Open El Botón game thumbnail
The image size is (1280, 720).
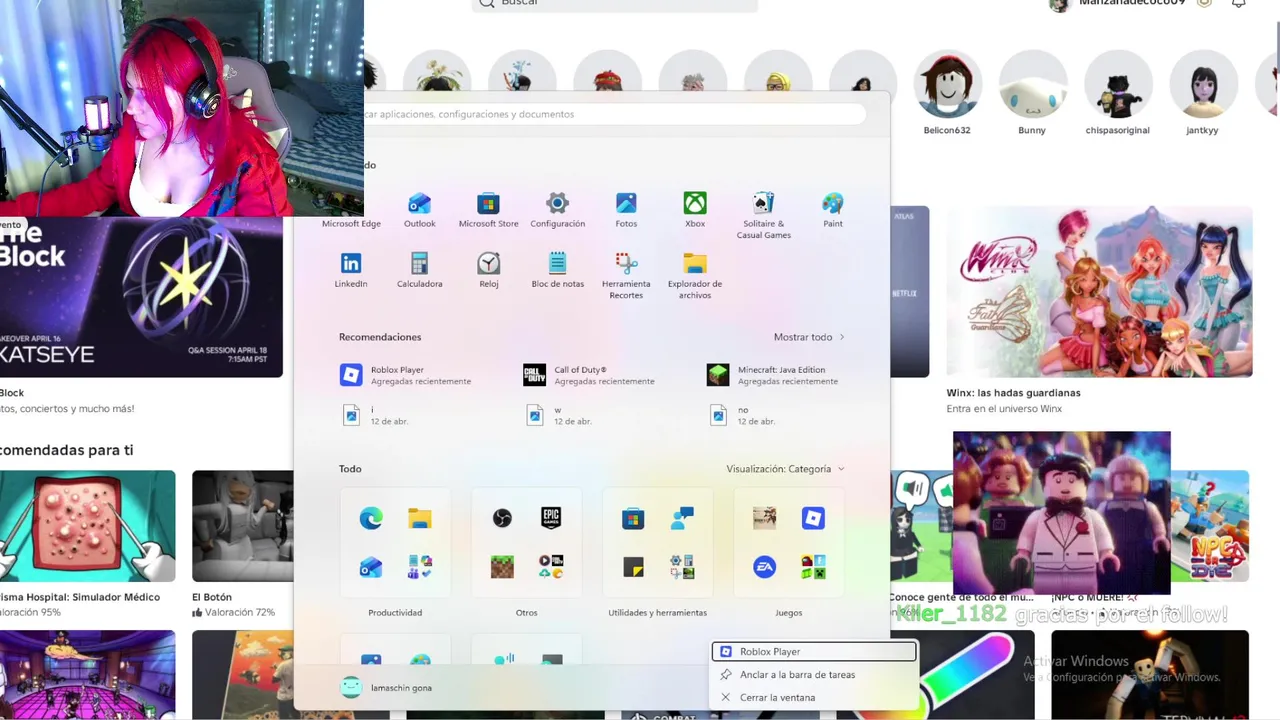tap(243, 526)
